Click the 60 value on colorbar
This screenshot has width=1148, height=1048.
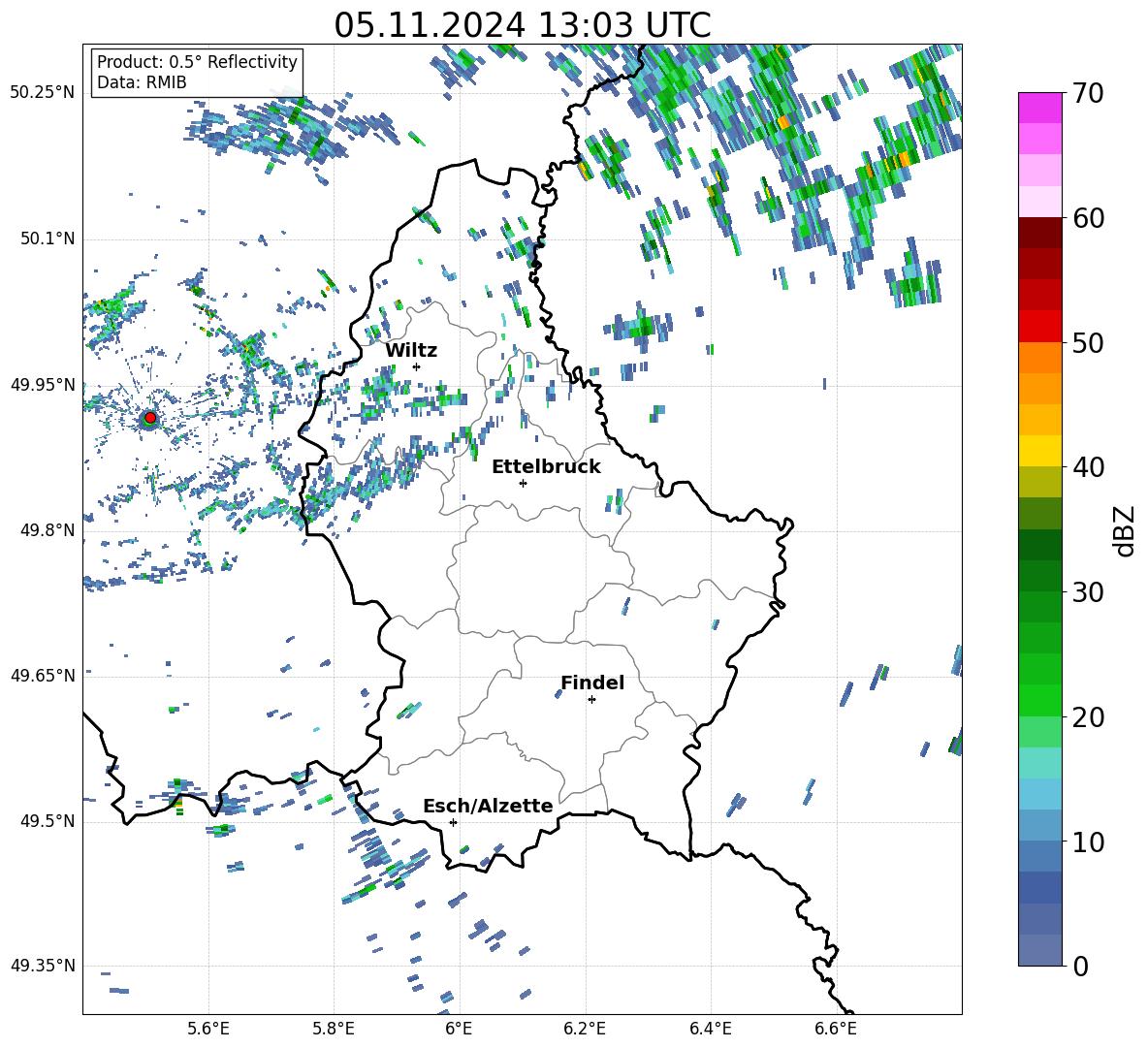pos(1087,218)
